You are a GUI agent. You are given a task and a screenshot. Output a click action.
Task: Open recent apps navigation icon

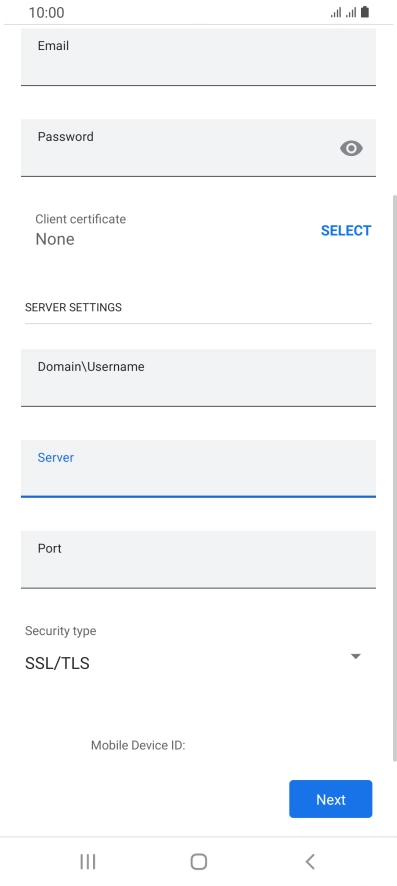pos(88,861)
